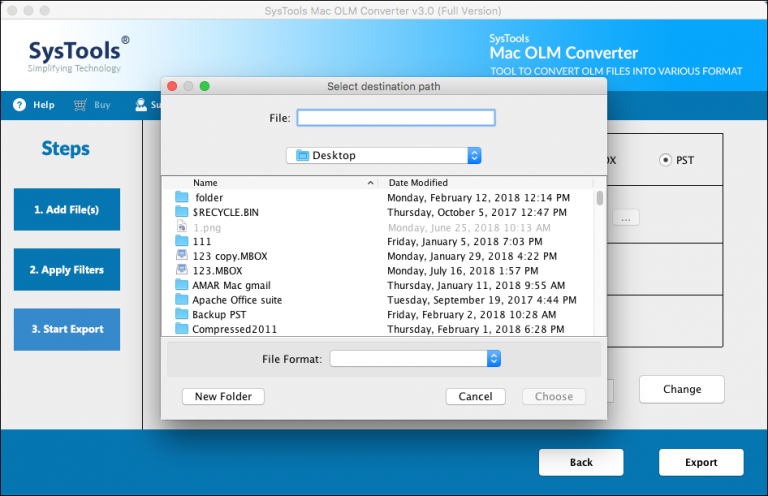Select the "$RECYCLE.BIN" entry
Screen dimensions: 768x496
coord(226,213)
